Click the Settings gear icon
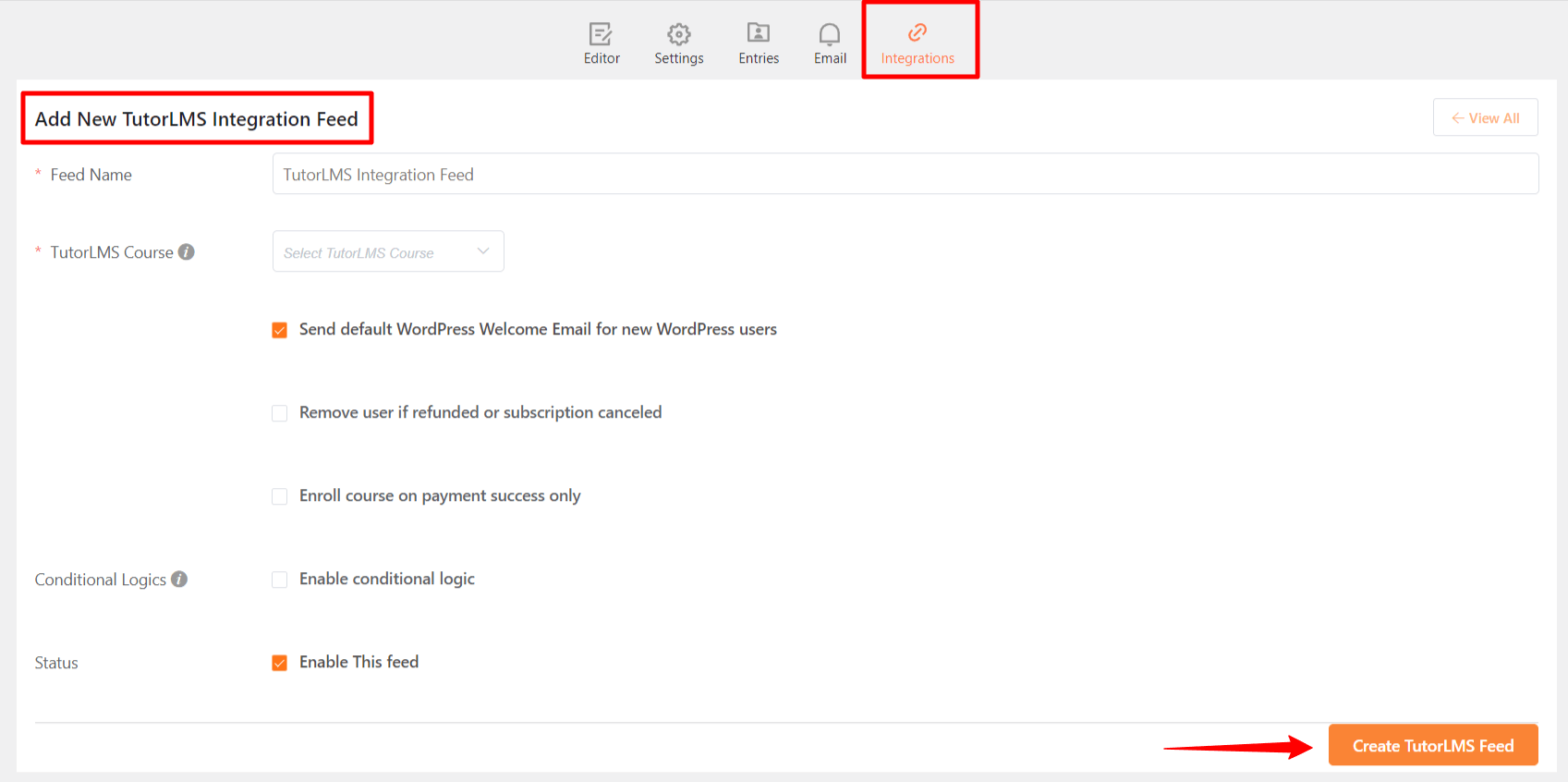The image size is (1568, 782). (x=679, y=34)
